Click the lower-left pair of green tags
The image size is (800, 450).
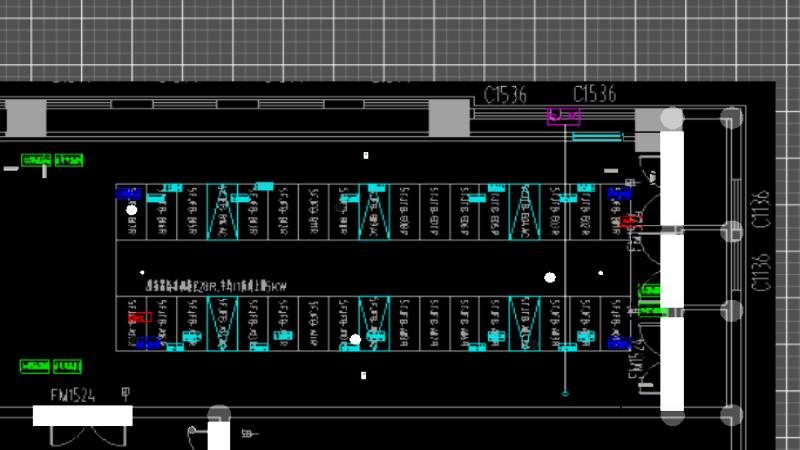click(52, 366)
